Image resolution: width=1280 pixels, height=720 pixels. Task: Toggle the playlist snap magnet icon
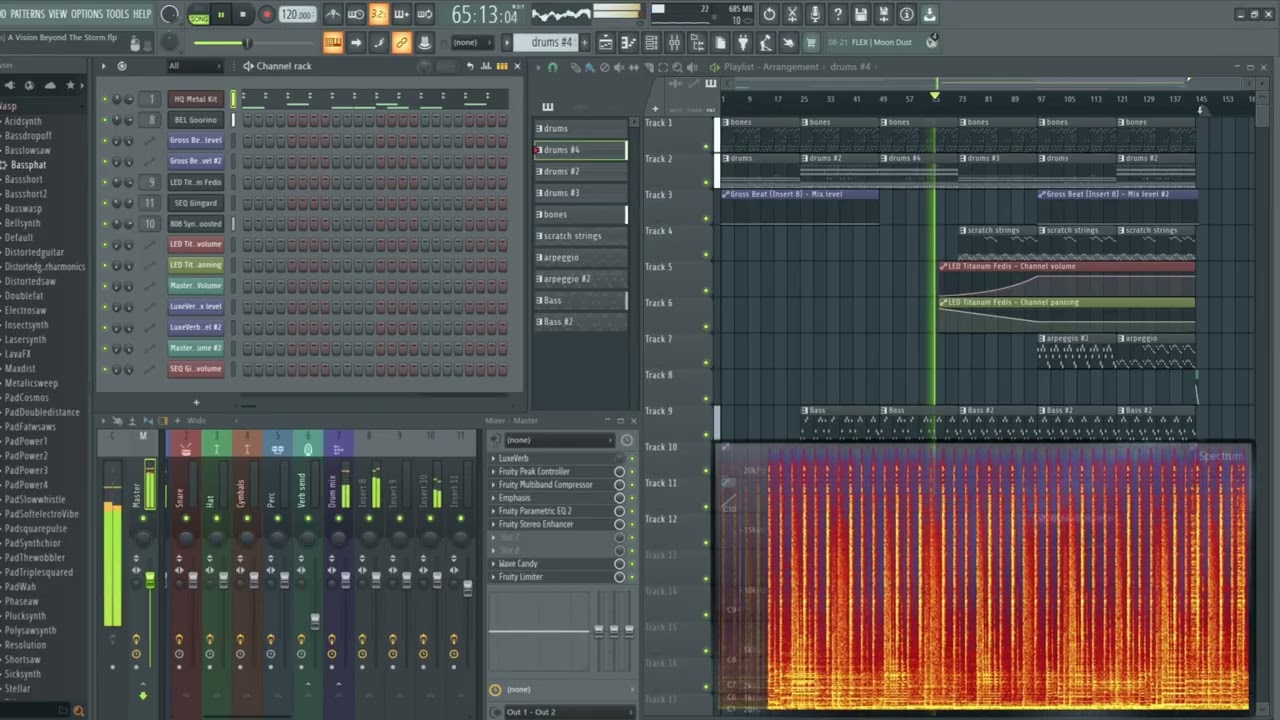pyautogui.click(x=552, y=67)
